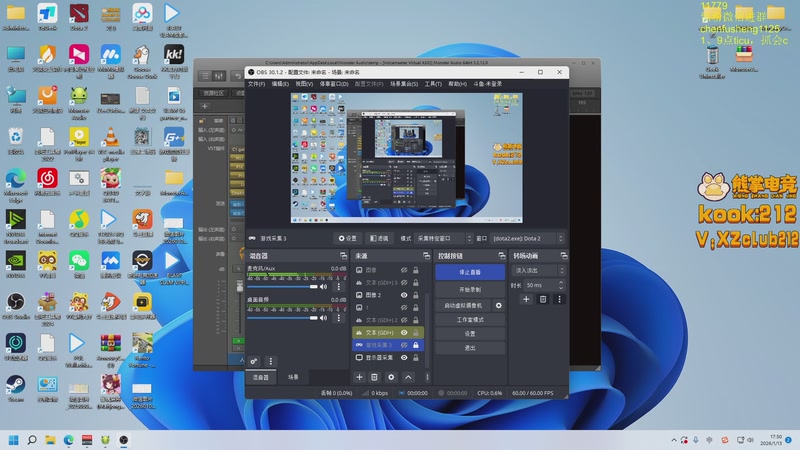800x450 pixels.
Task: Pop out the 控制按钮 dock panel
Action: 502,256
